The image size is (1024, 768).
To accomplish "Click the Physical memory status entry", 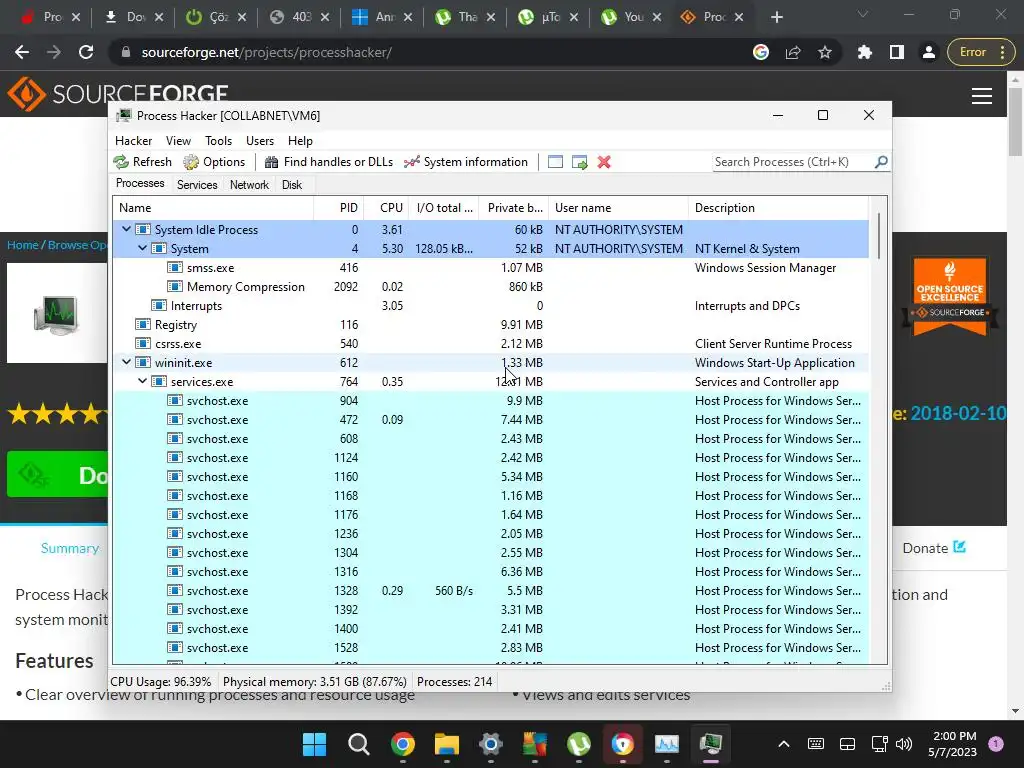I will pos(315,682).
